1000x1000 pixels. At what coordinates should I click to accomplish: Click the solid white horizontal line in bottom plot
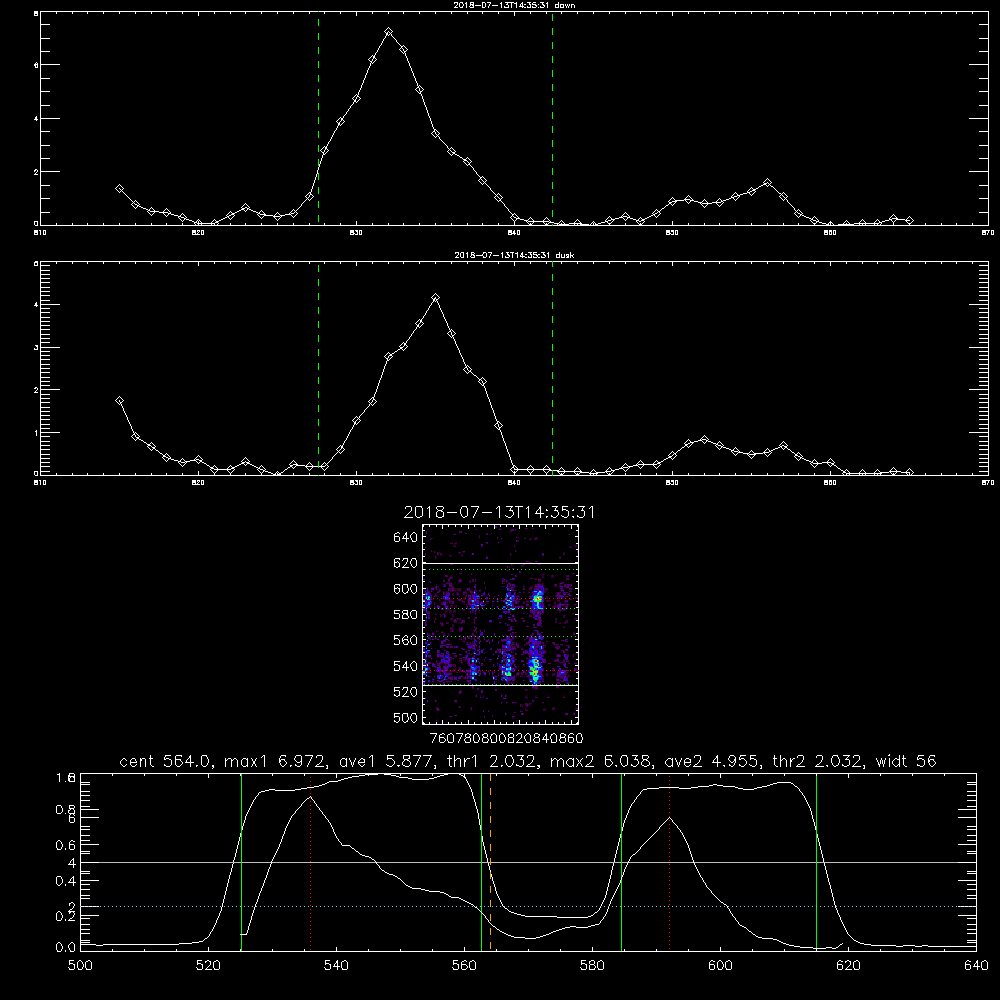(x=528, y=862)
